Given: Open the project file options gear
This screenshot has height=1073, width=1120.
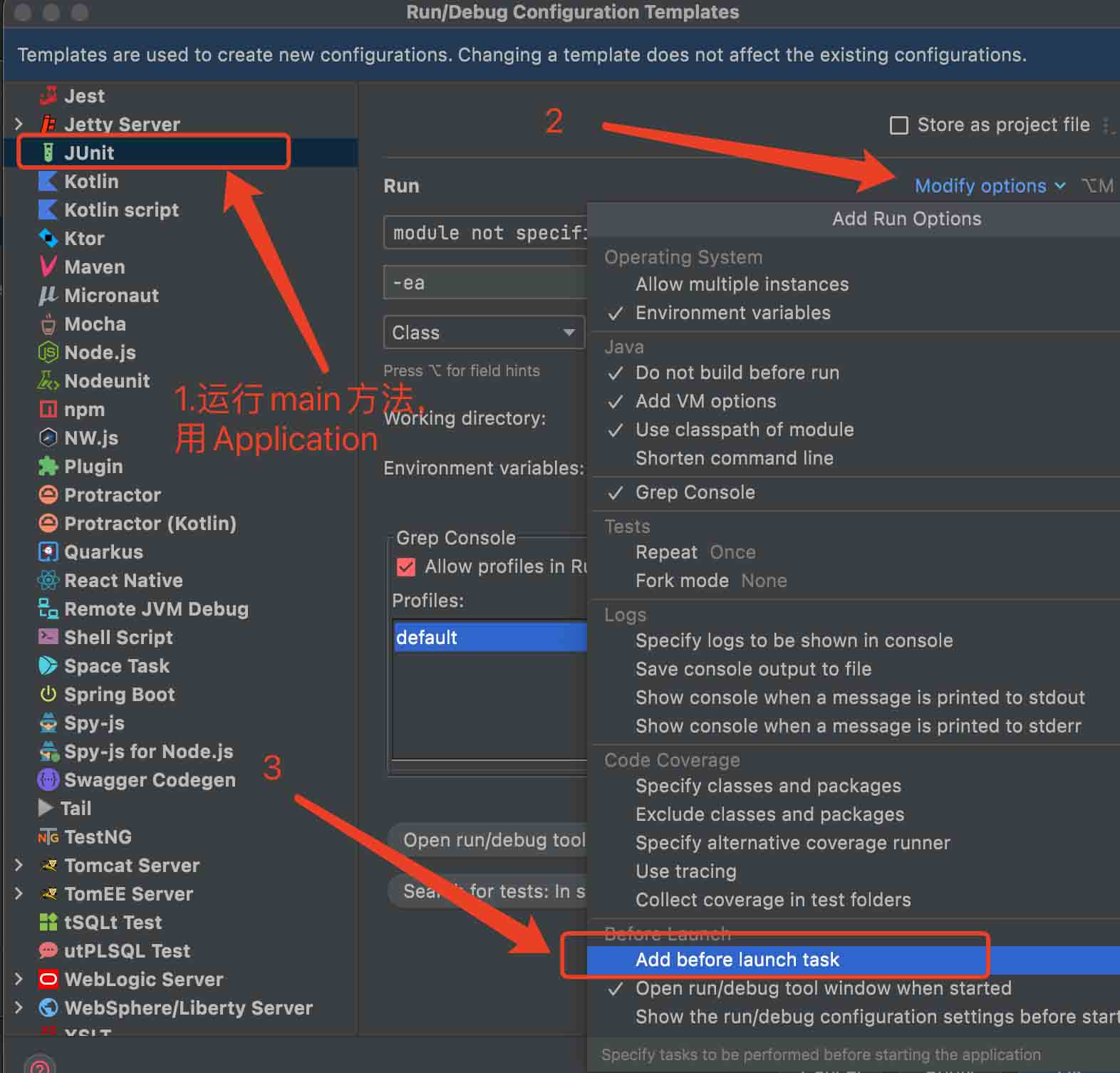Looking at the screenshot, I should [1109, 125].
